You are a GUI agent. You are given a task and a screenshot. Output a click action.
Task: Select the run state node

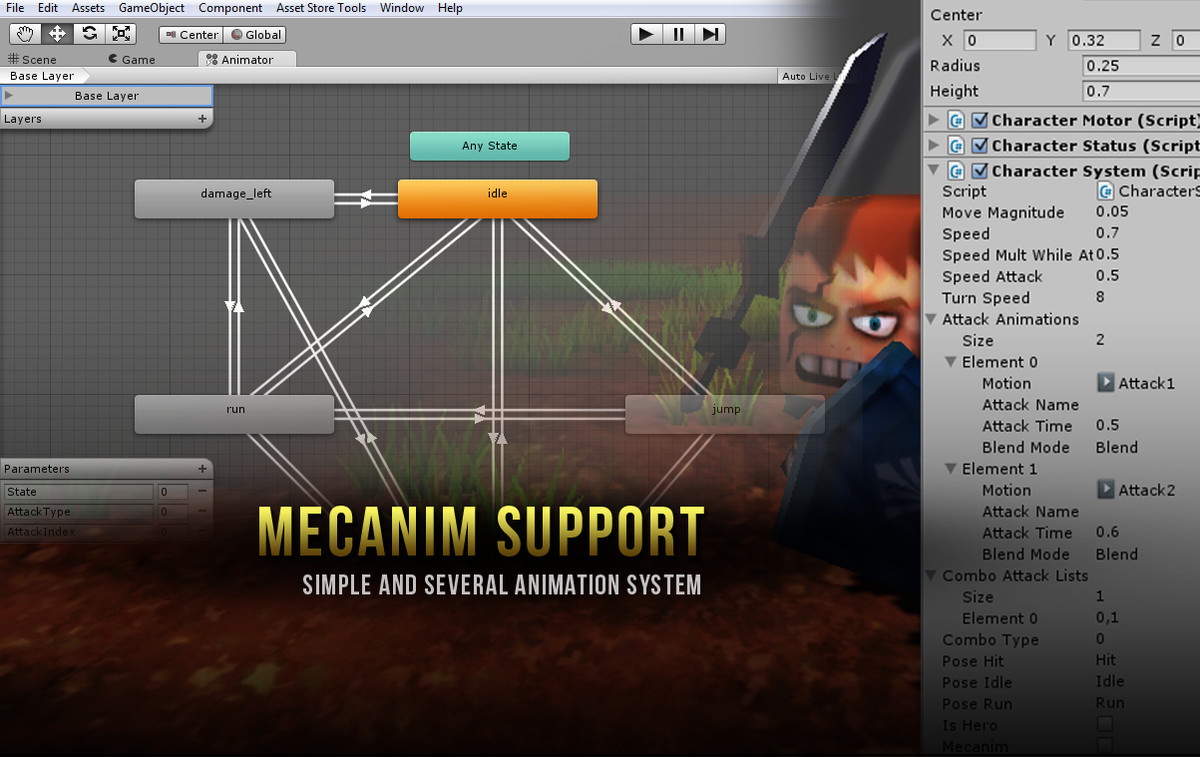click(x=235, y=414)
